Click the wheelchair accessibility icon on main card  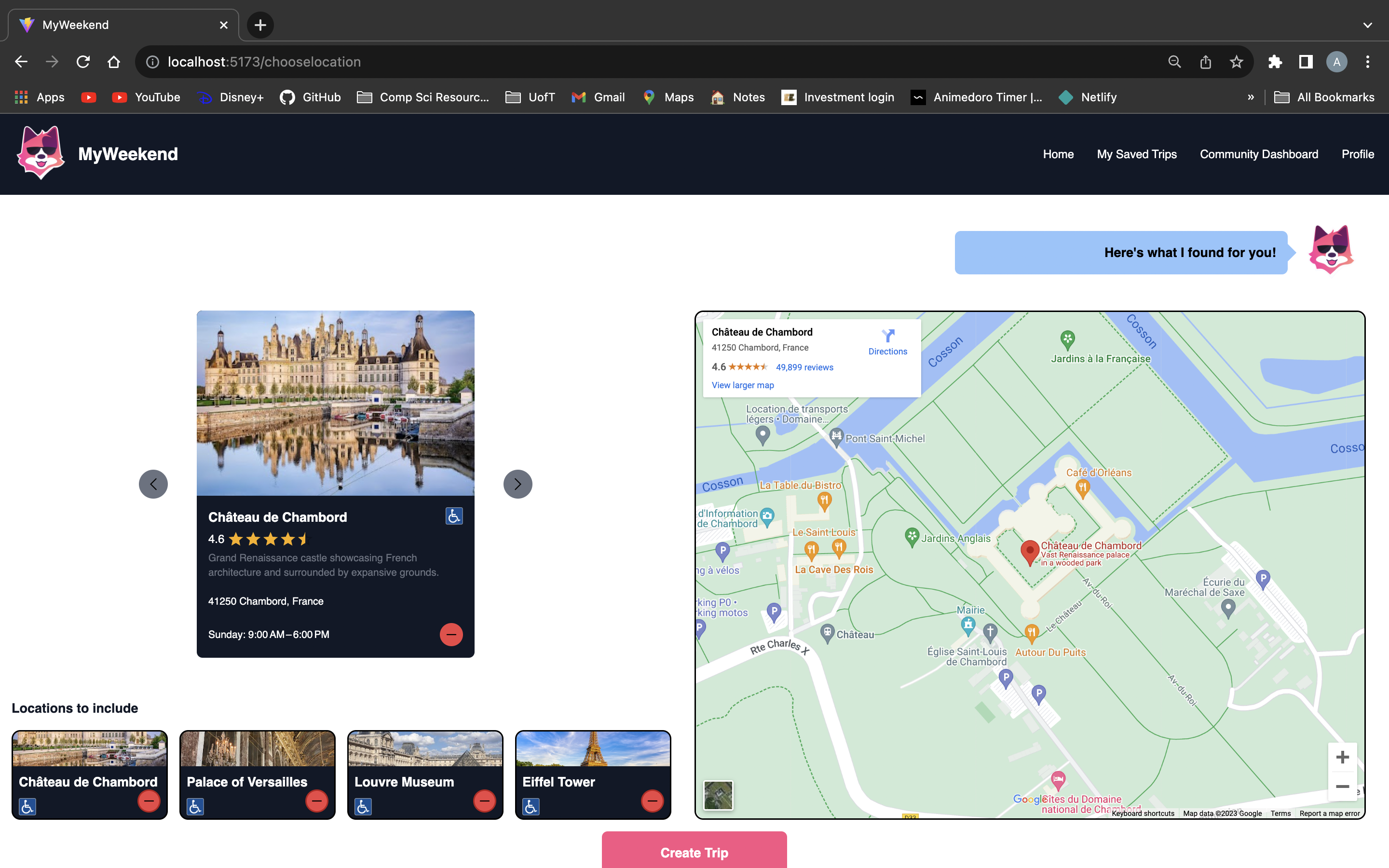tap(454, 516)
